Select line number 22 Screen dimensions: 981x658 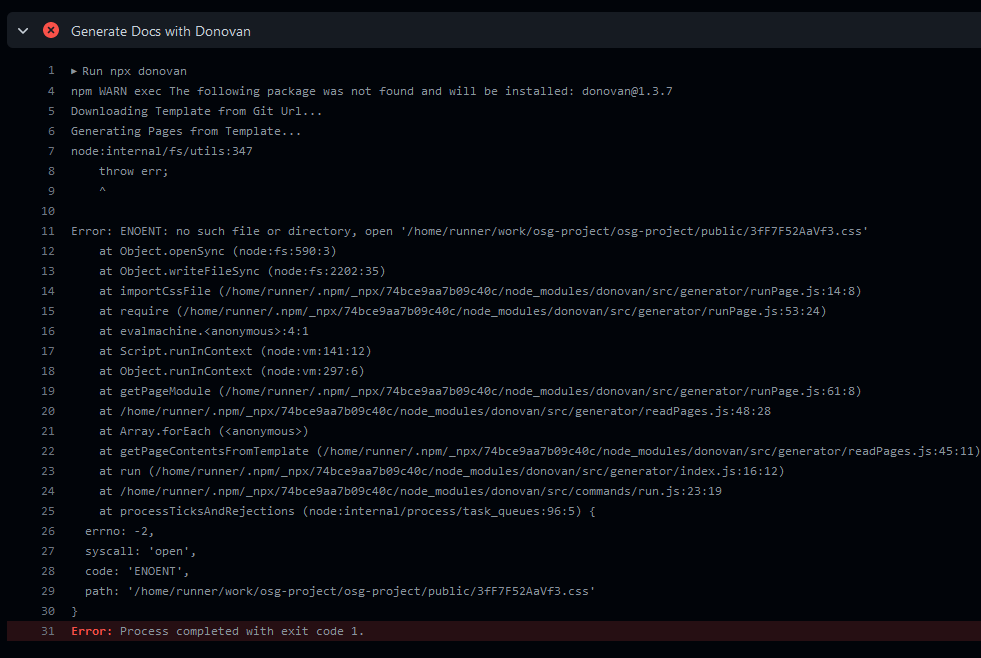tap(48, 451)
